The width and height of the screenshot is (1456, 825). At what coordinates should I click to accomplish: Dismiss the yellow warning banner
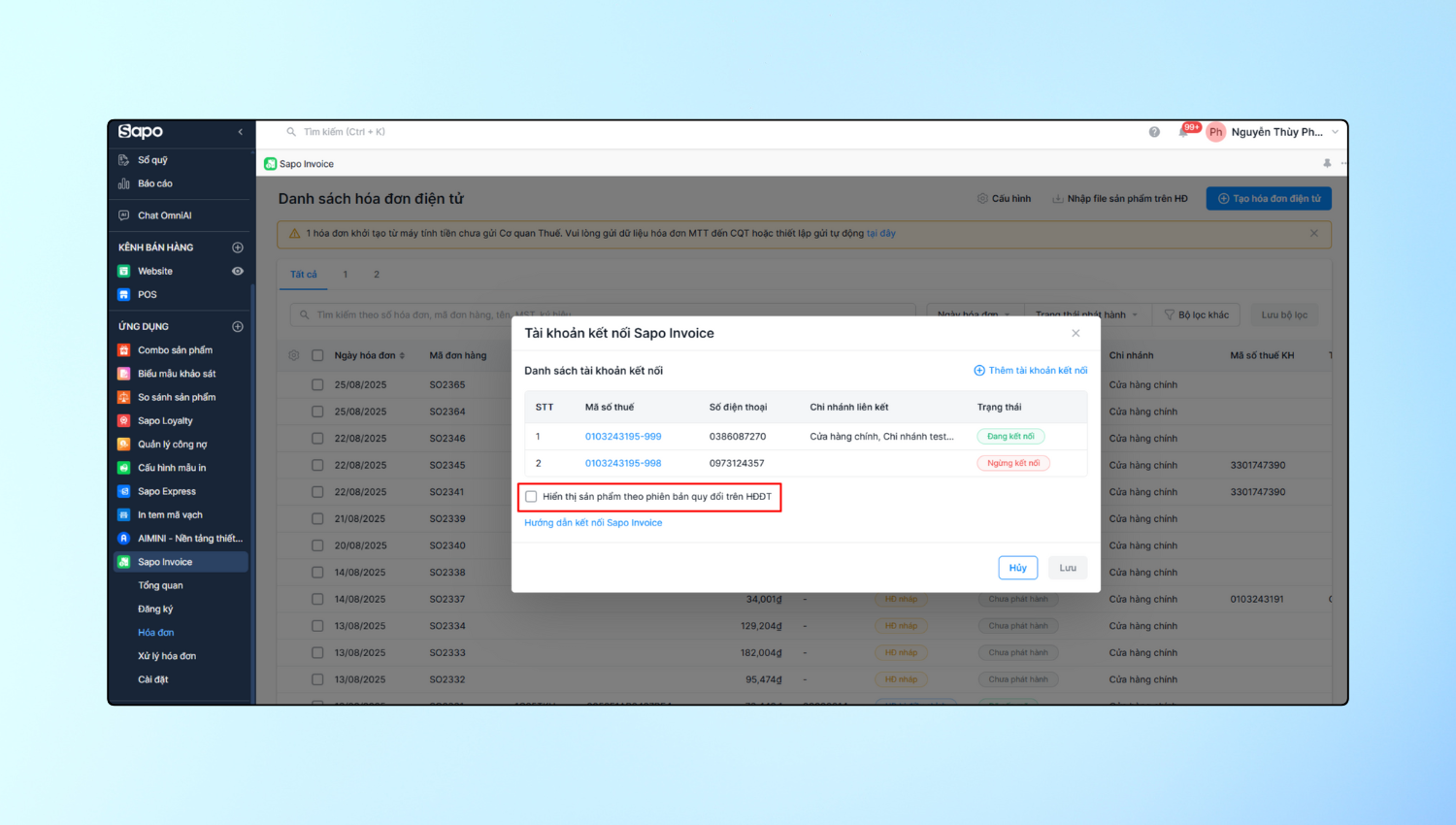pyautogui.click(x=1314, y=234)
